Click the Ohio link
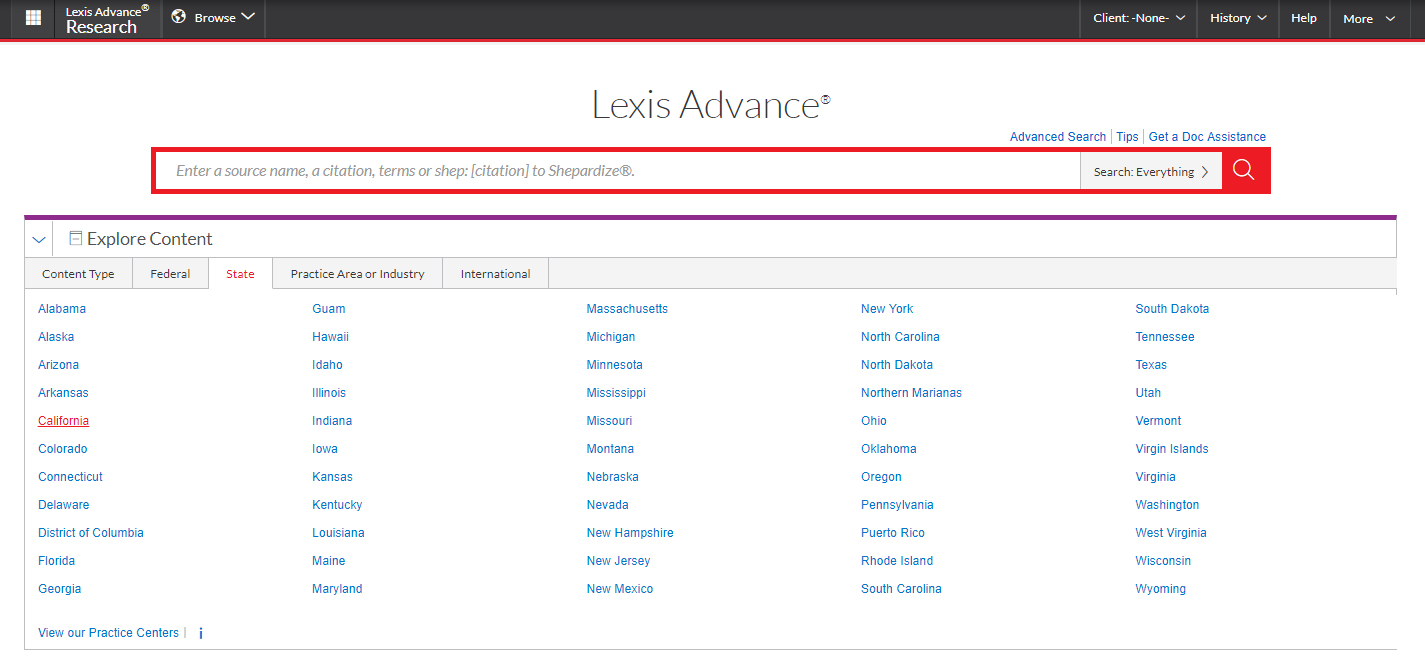 point(874,421)
